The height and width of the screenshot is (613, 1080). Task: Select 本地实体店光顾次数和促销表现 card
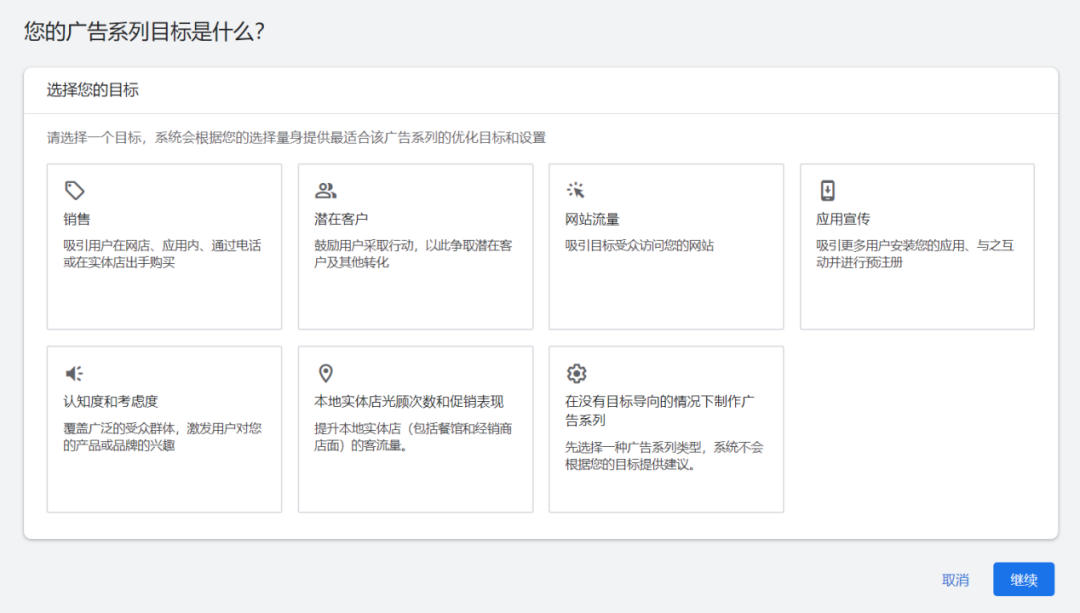pos(415,429)
